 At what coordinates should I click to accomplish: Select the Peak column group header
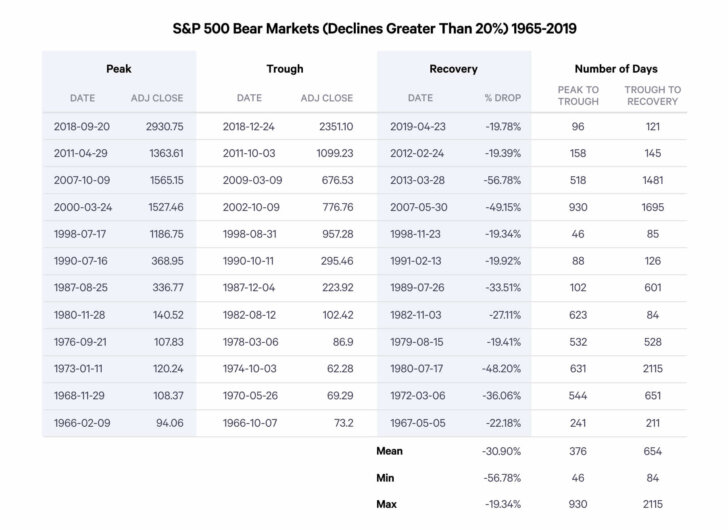tap(119, 69)
